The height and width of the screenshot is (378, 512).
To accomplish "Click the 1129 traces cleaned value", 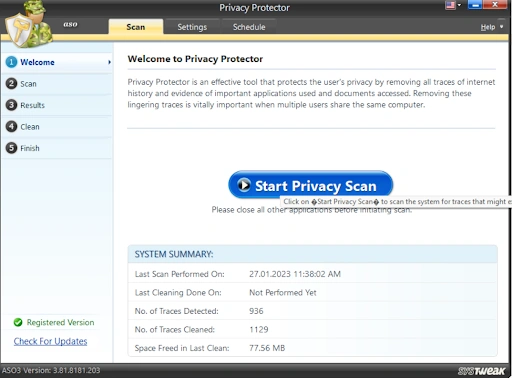I will point(259,330).
